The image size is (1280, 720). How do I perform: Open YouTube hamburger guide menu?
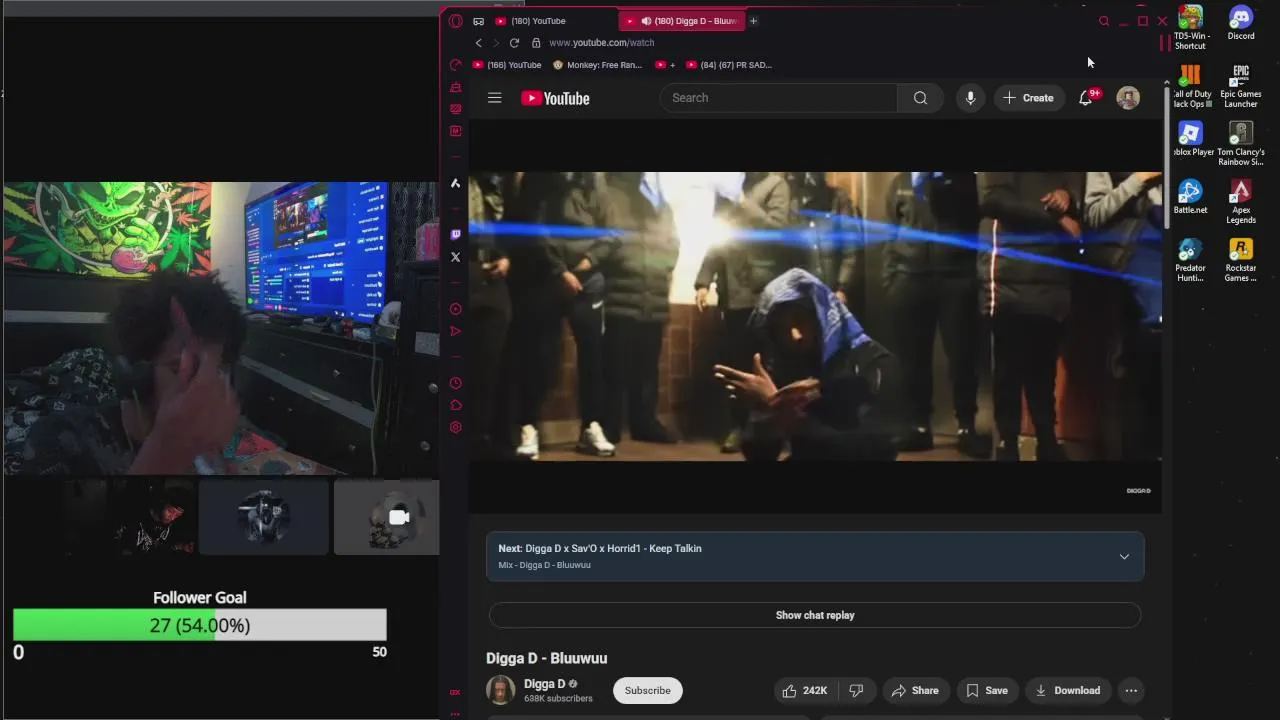[x=494, y=98]
